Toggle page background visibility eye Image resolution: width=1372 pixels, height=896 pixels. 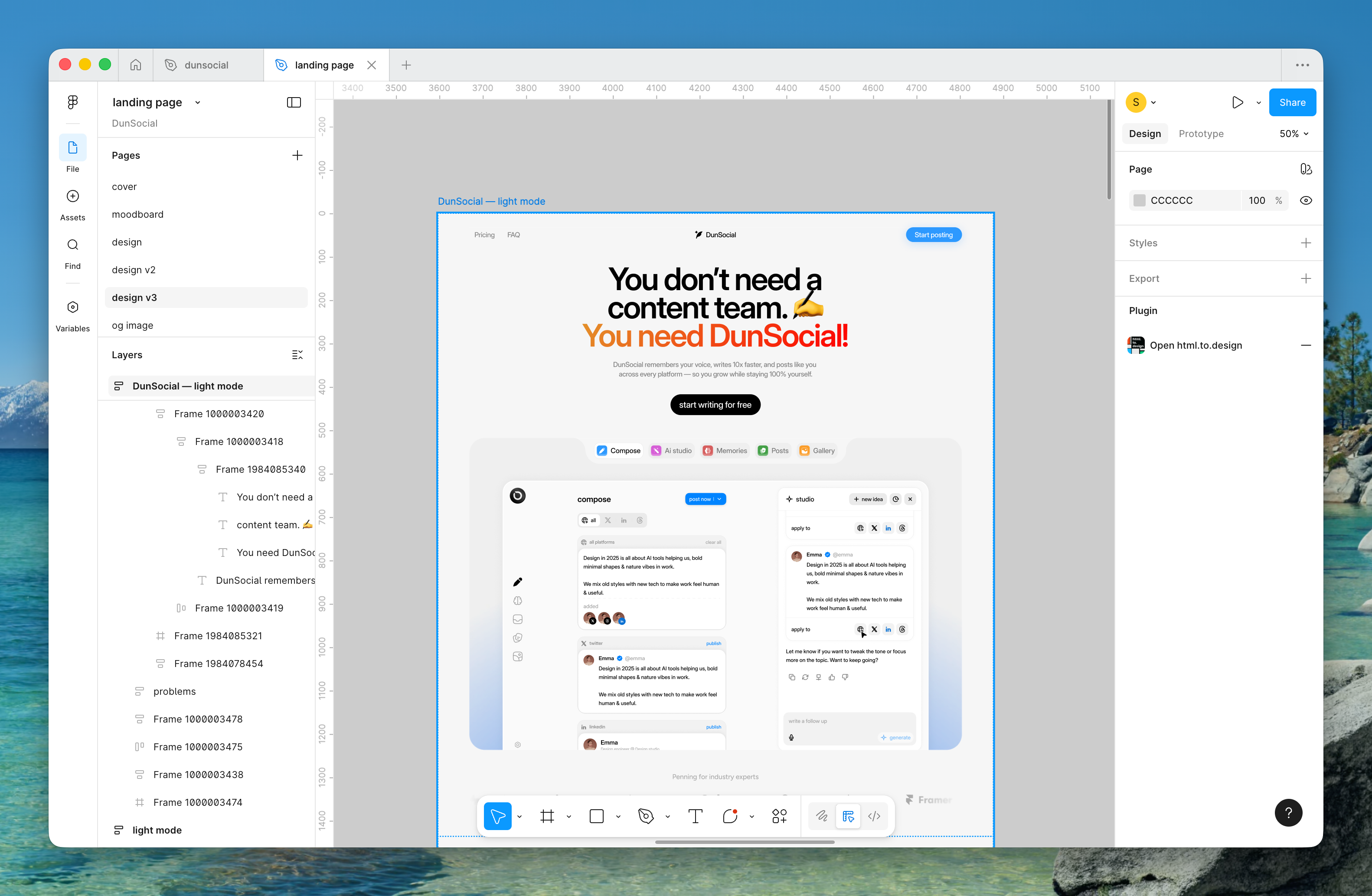1306,201
